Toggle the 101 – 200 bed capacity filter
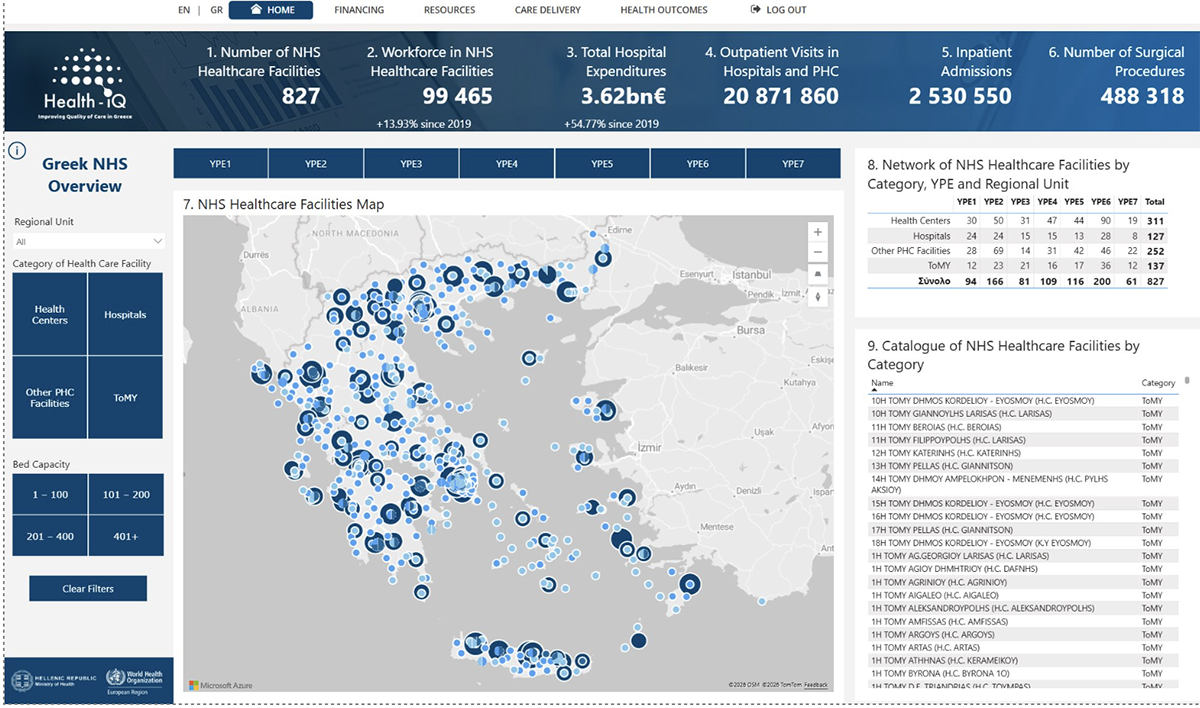This screenshot has height=708, width=1200. [x=125, y=495]
